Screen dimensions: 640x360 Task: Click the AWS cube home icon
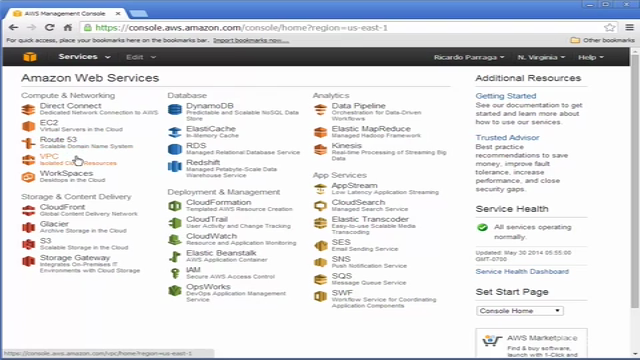click(30, 57)
